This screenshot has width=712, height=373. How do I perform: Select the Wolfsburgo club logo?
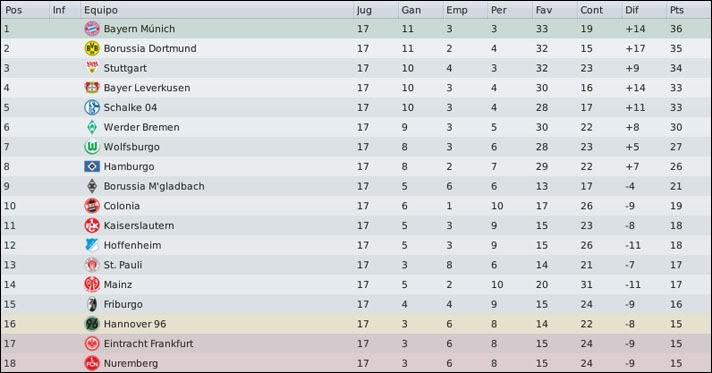tap(92, 147)
